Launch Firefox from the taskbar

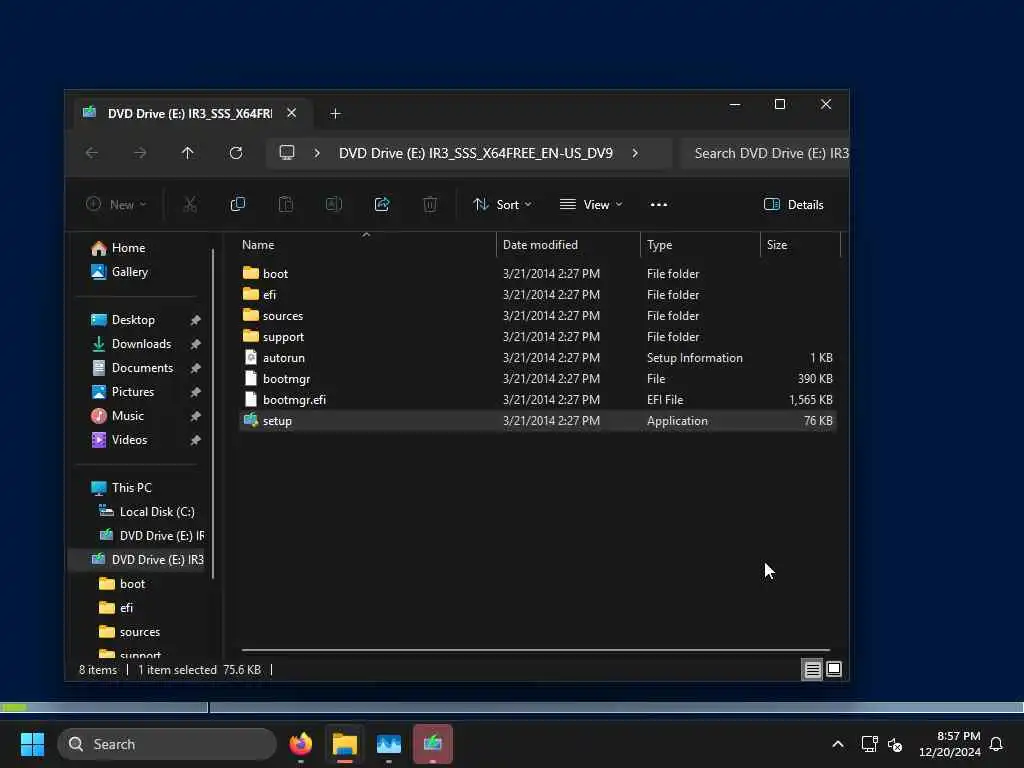(300, 744)
